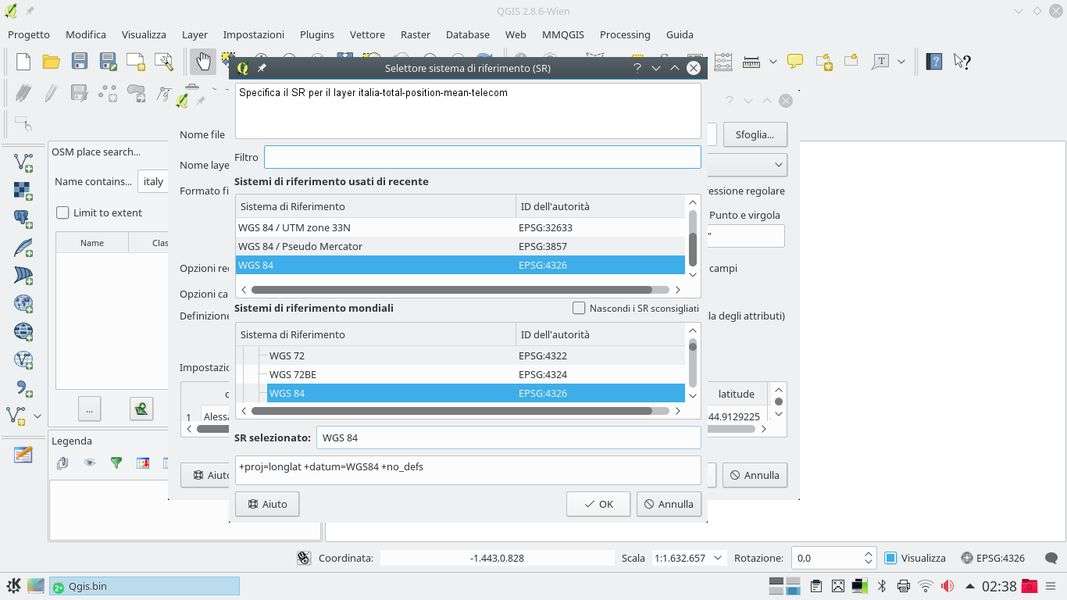Click the Text annotation tool icon
The image size is (1067, 600).
(x=881, y=61)
